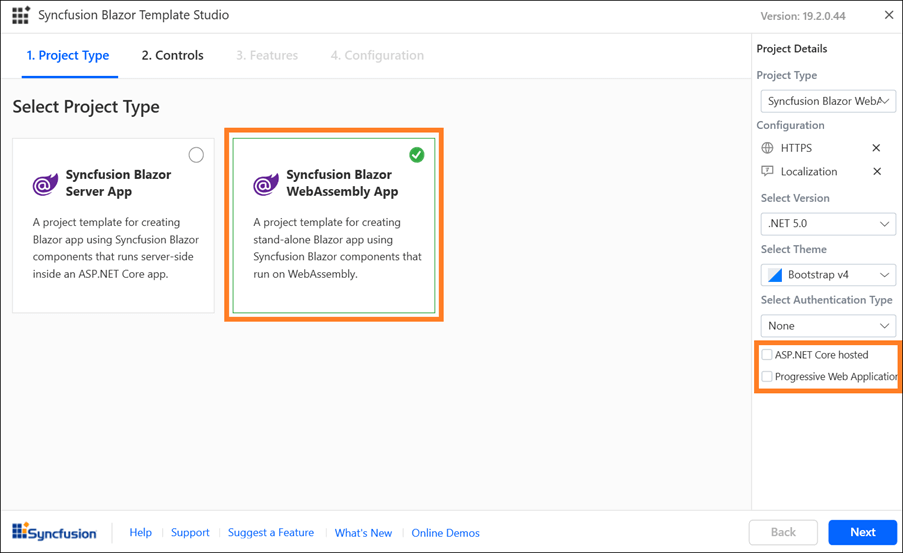The image size is (903, 553).
Task: Remove HTTPS configuration with its X icon
Action: (876, 148)
